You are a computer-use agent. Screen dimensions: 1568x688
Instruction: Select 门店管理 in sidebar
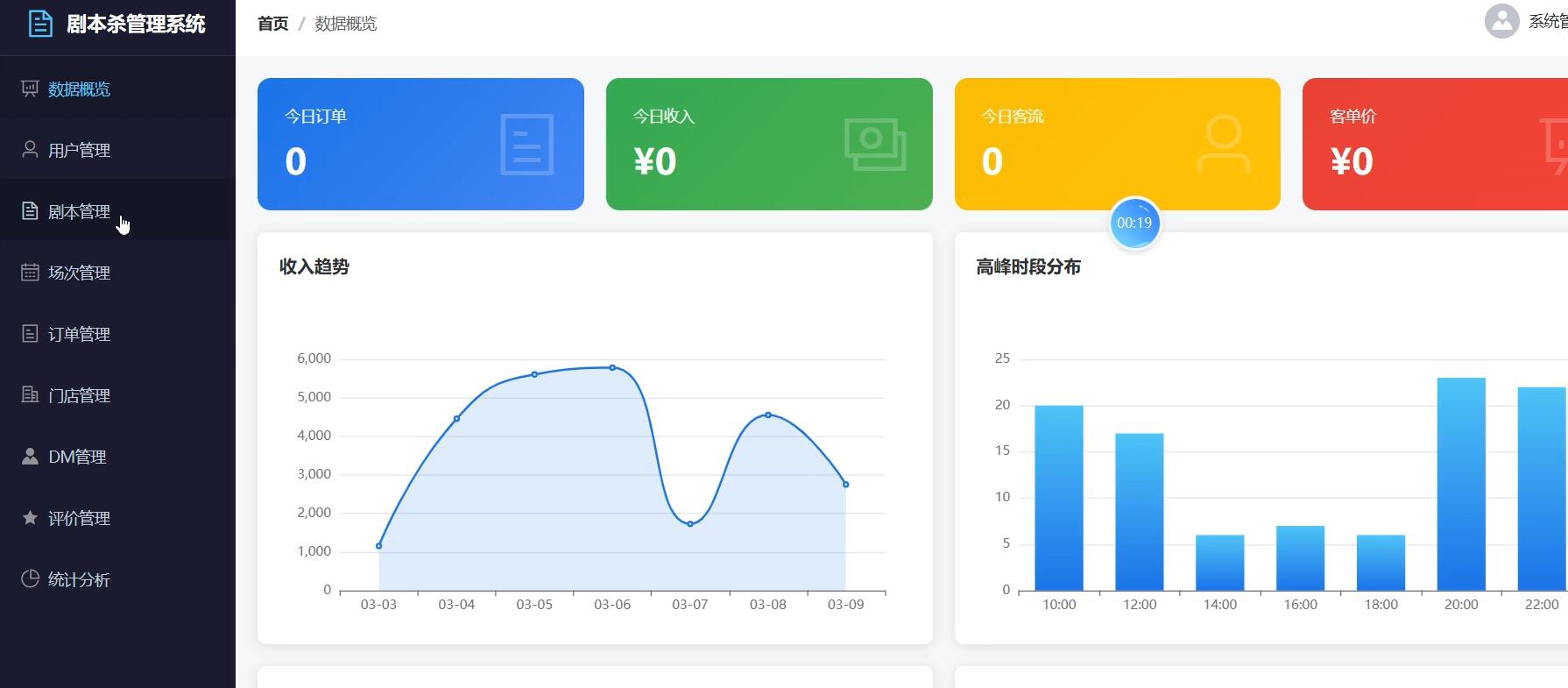click(117, 395)
